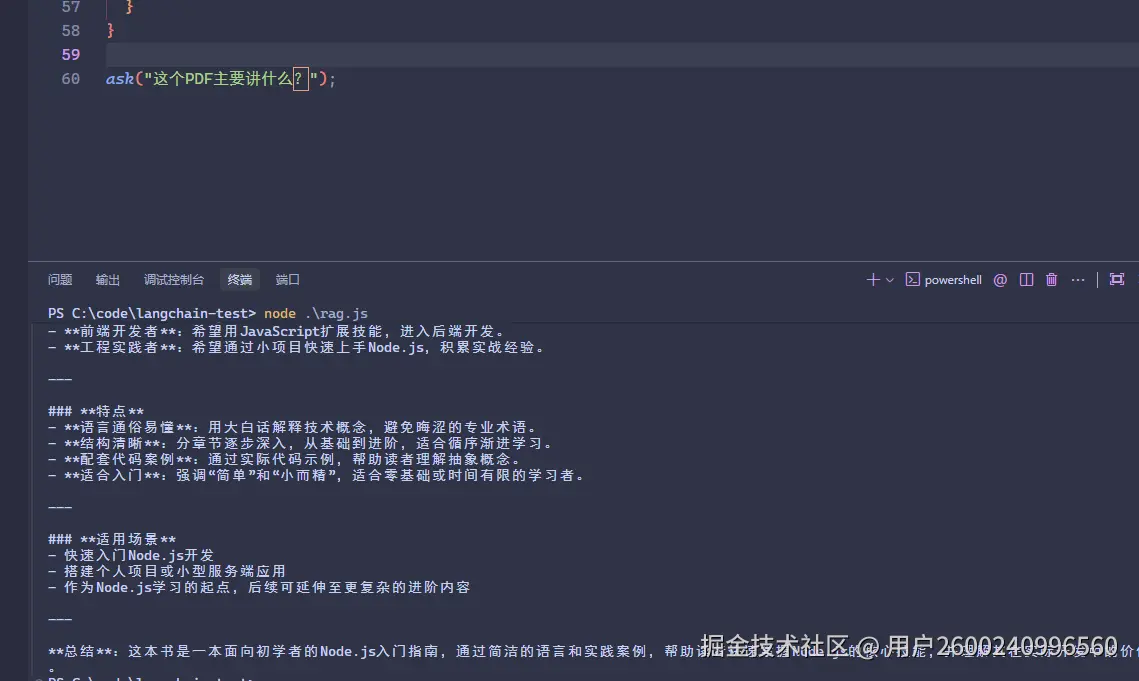Screen dimensions: 1139x681
Task: Click line number 59 in gutter
Action: point(70,55)
